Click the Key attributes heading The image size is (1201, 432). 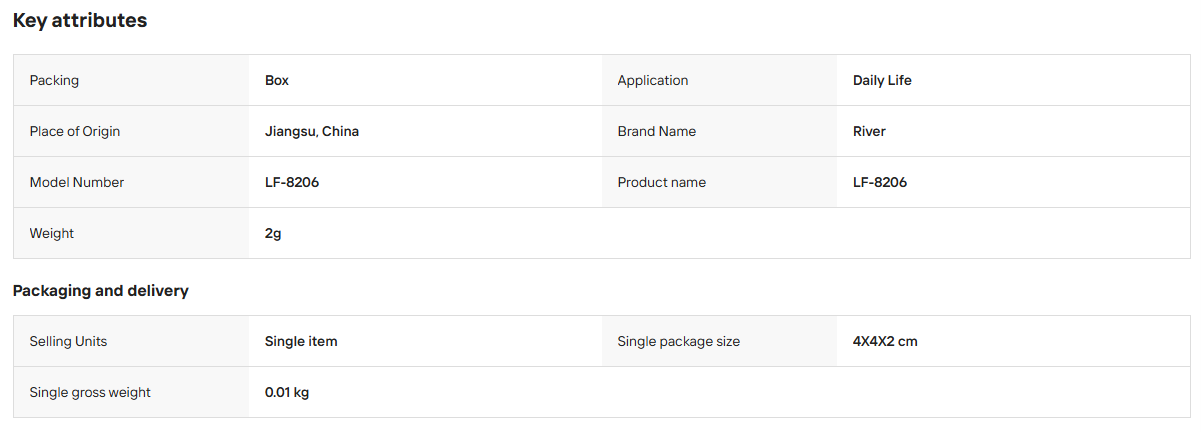click(80, 20)
